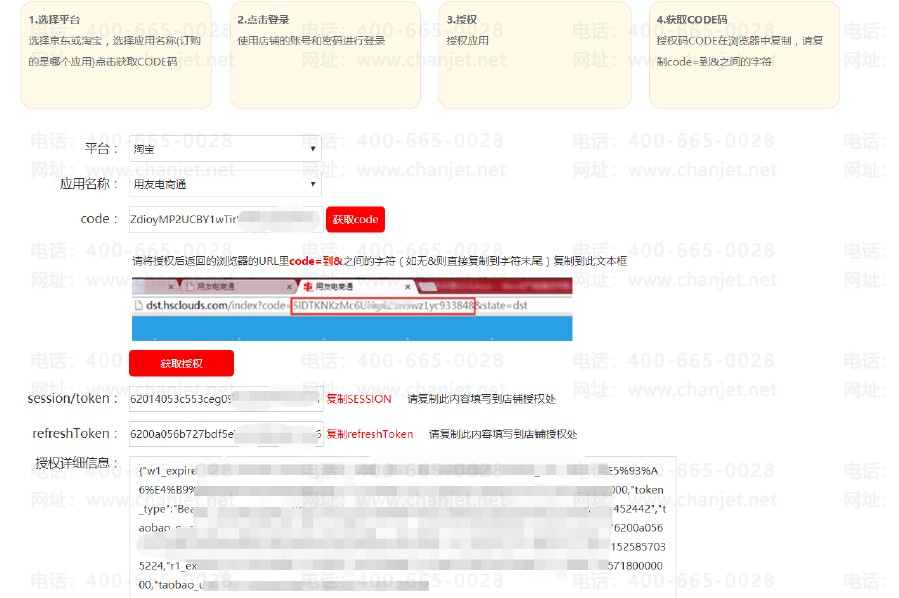The image size is (899, 598).
Task: Open the 平台 dropdown showing 淘宝
Action: tap(225, 149)
